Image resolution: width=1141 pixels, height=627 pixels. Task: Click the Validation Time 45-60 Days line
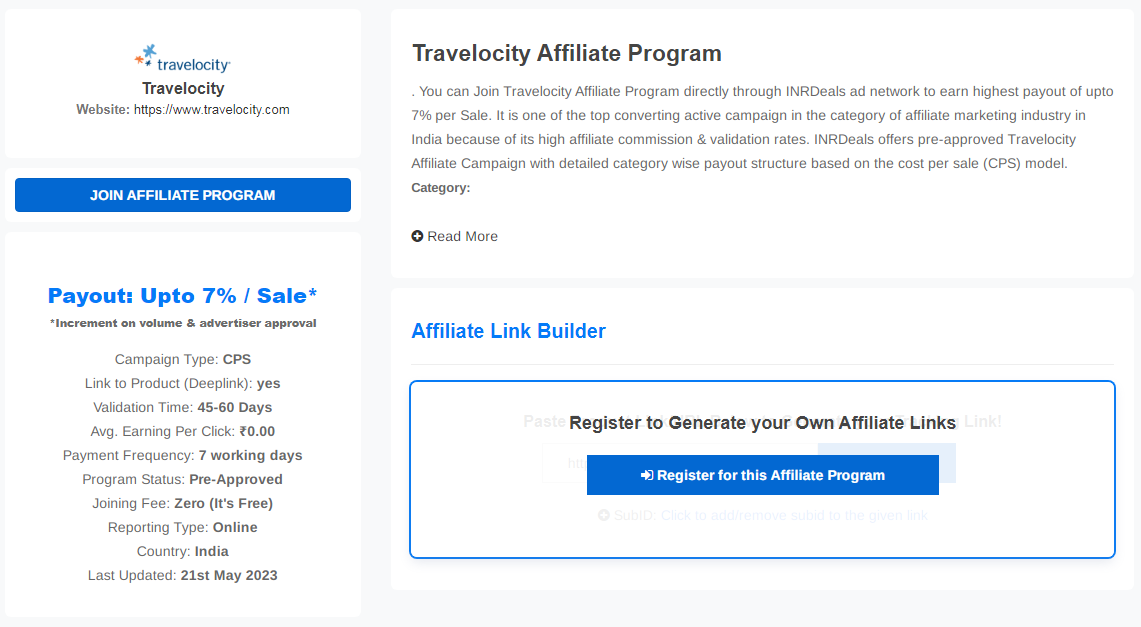[x=183, y=407]
